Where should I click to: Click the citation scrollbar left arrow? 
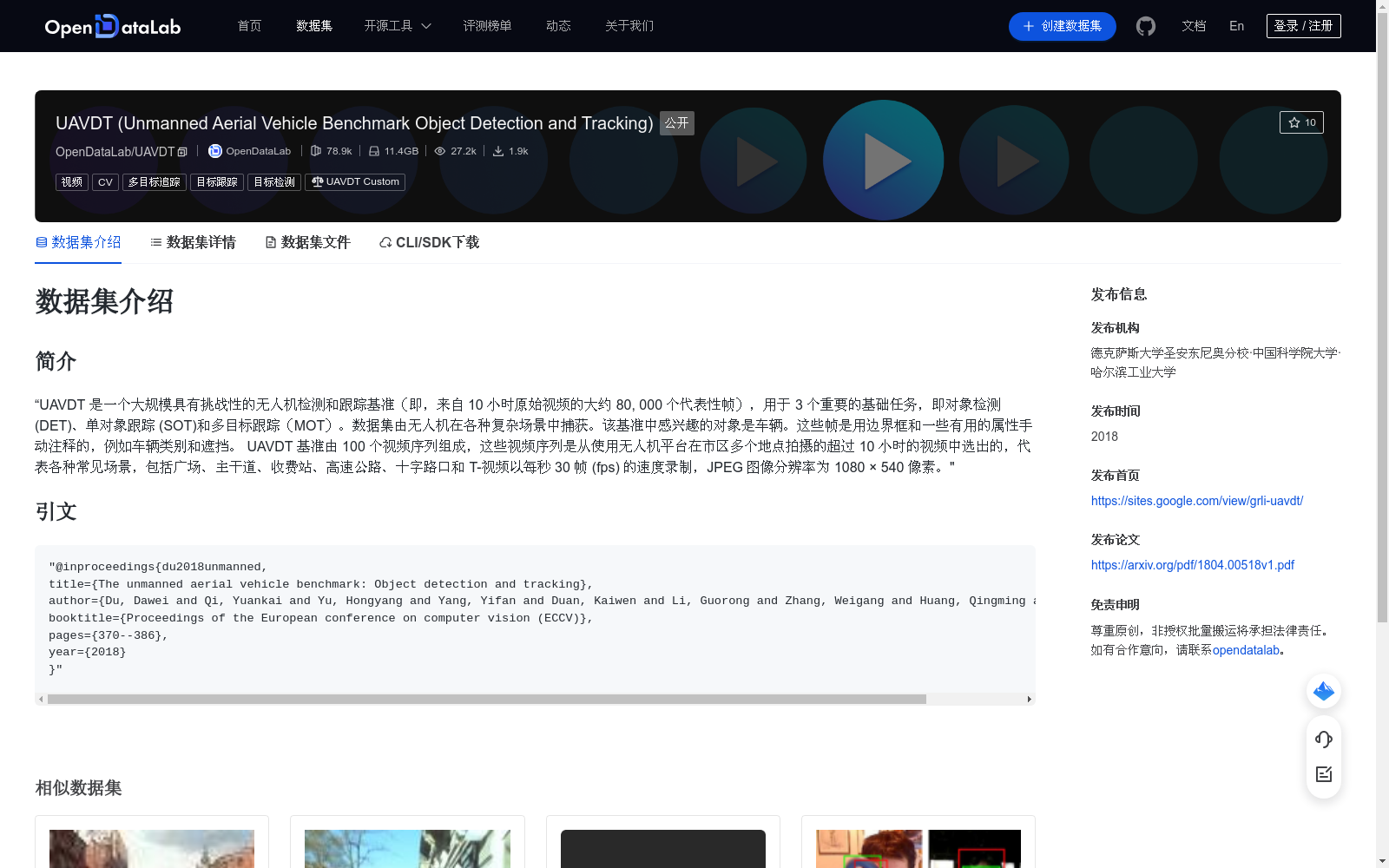41,699
